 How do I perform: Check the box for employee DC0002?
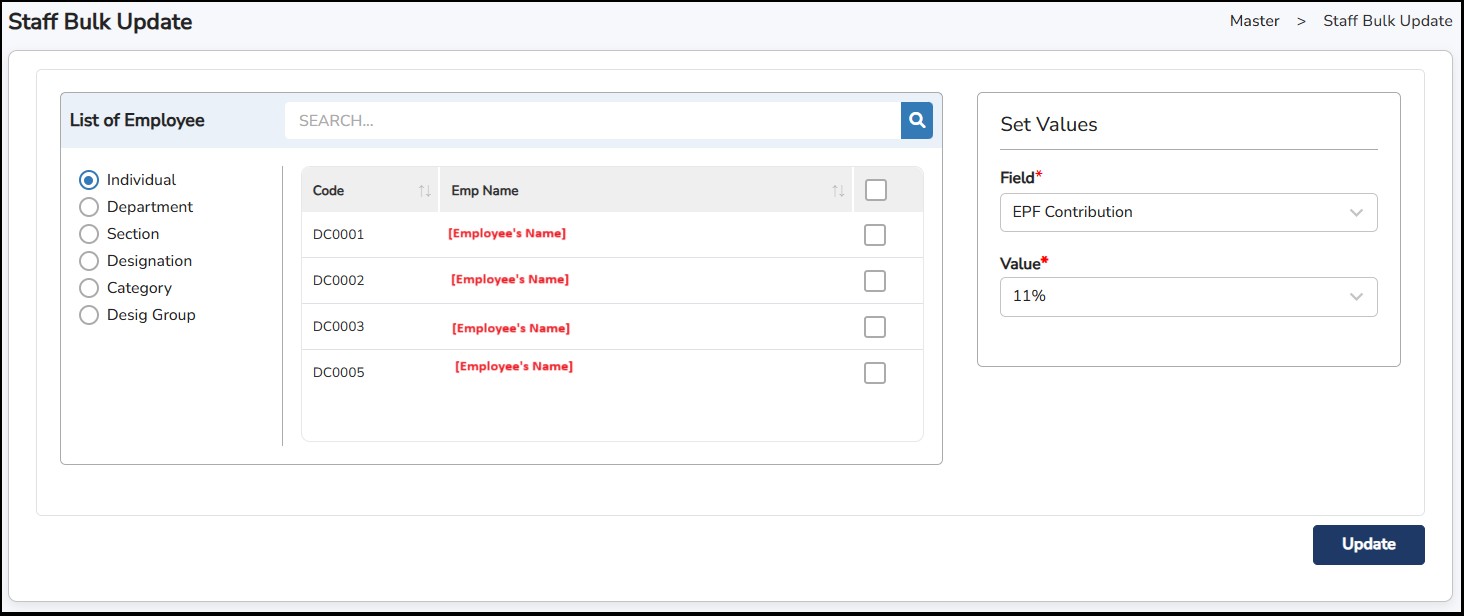coord(875,281)
